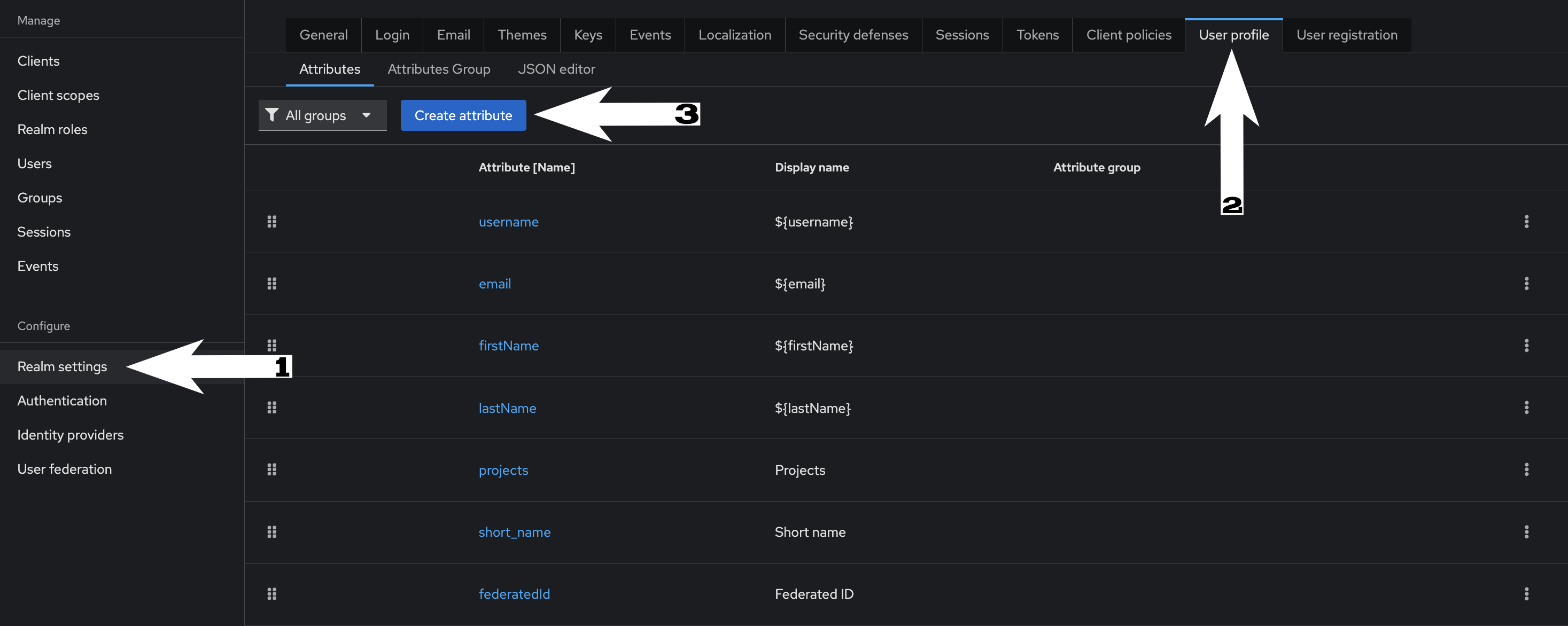1568x626 pixels.
Task: Select the Localization tab
Action: click(735, 35)
